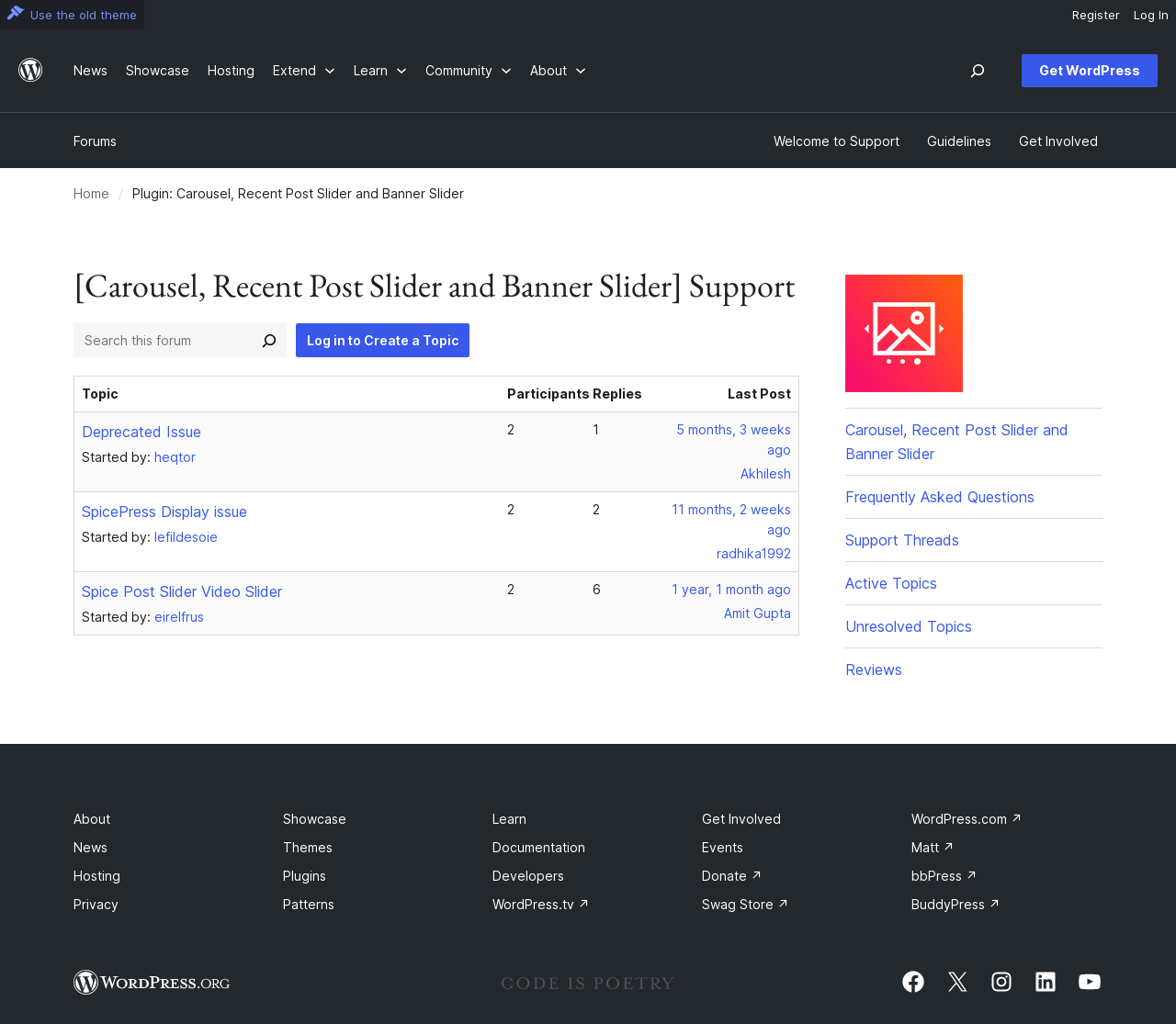1176x1024 pixels.
Task: Open last post 5 months, 3 weeks ago
Action: 734,440
